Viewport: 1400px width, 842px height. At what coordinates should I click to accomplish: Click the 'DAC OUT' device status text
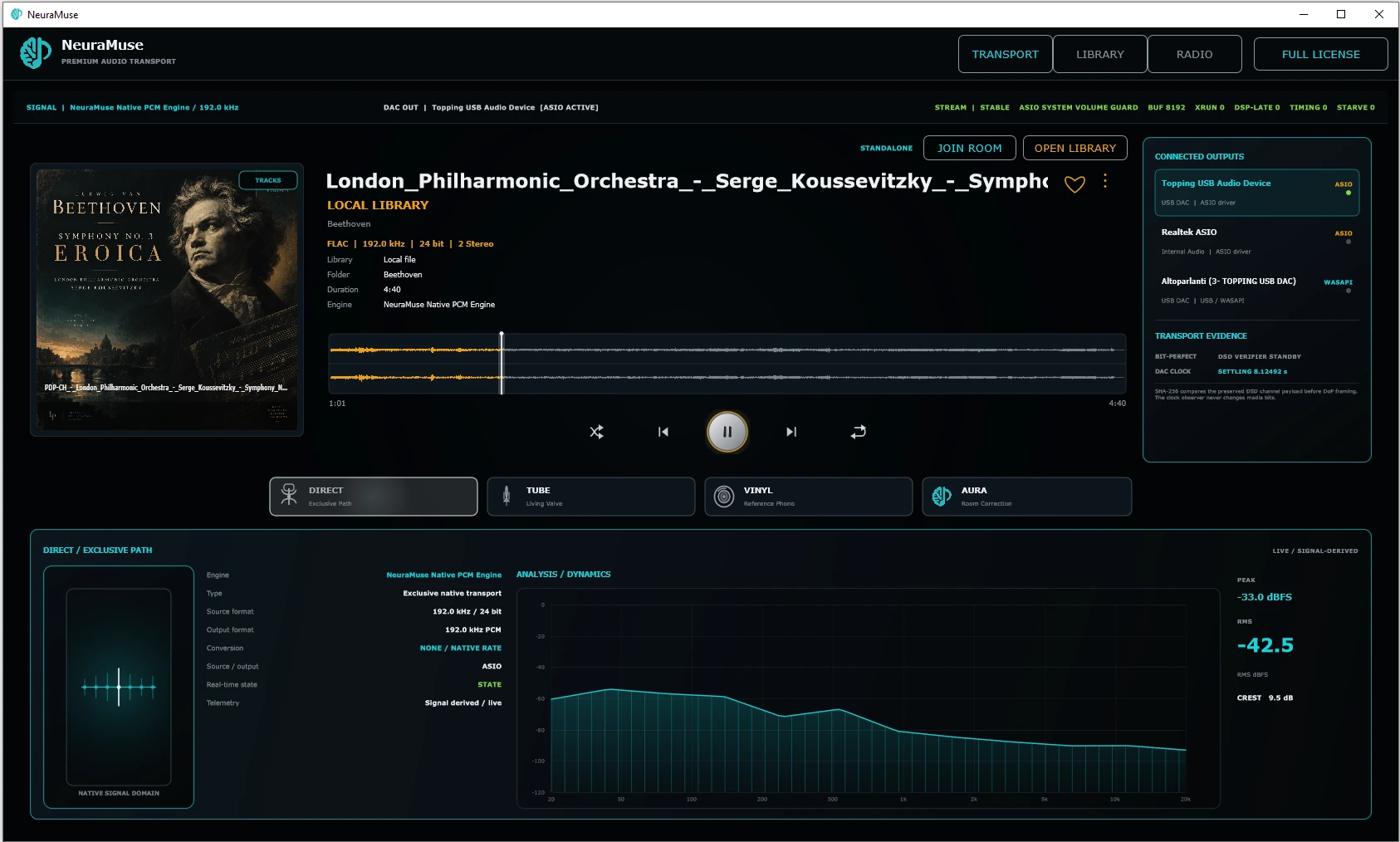click(x=491, y=107)
